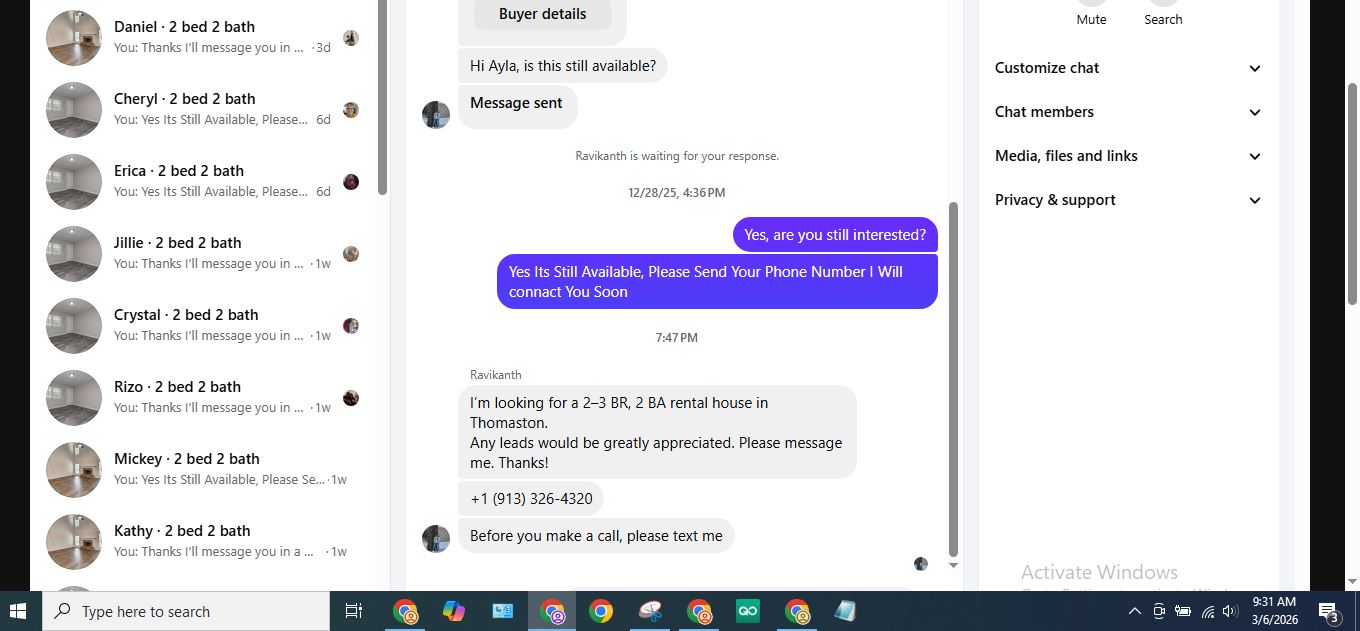Show hidden system tray icons
The width and height of the screenshot is (1360, 631).
tap(1134, 611)
